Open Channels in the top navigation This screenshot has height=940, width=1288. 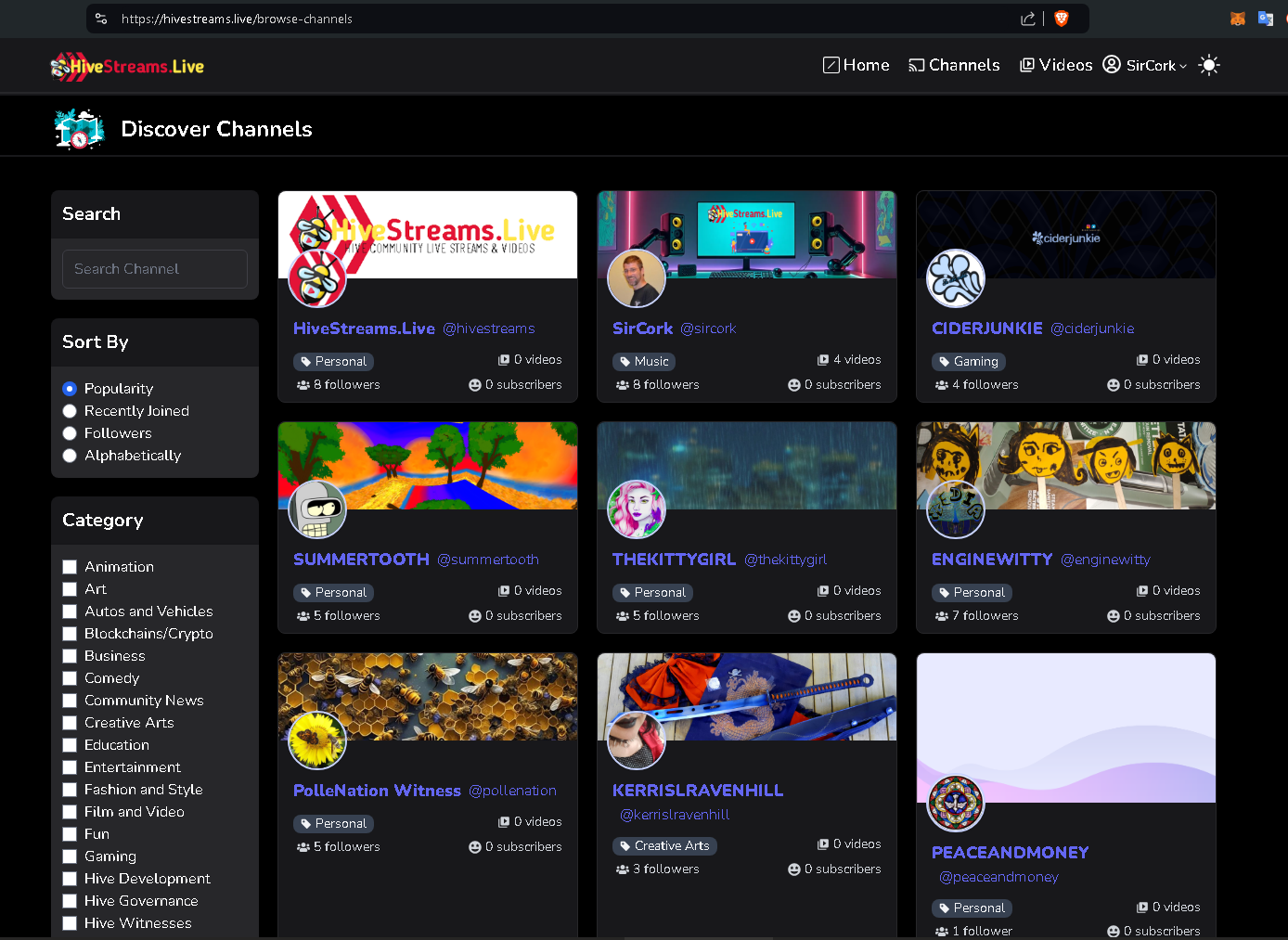click(x=954, y=65)
